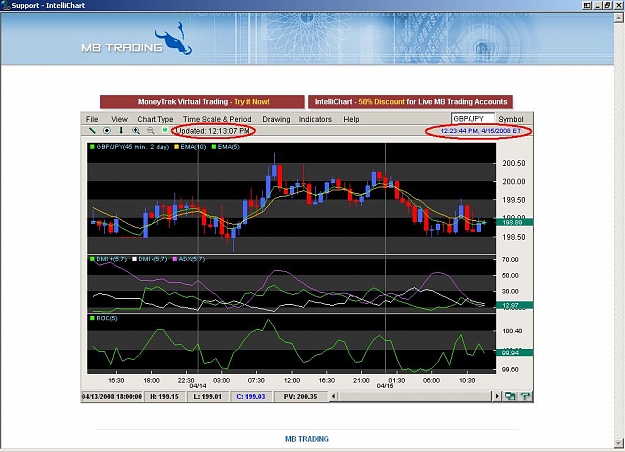Click the 12:23:44 PM date-time text
Image resolution: width=625 pixels, height=452 pixels.
[x=480, y=131]
